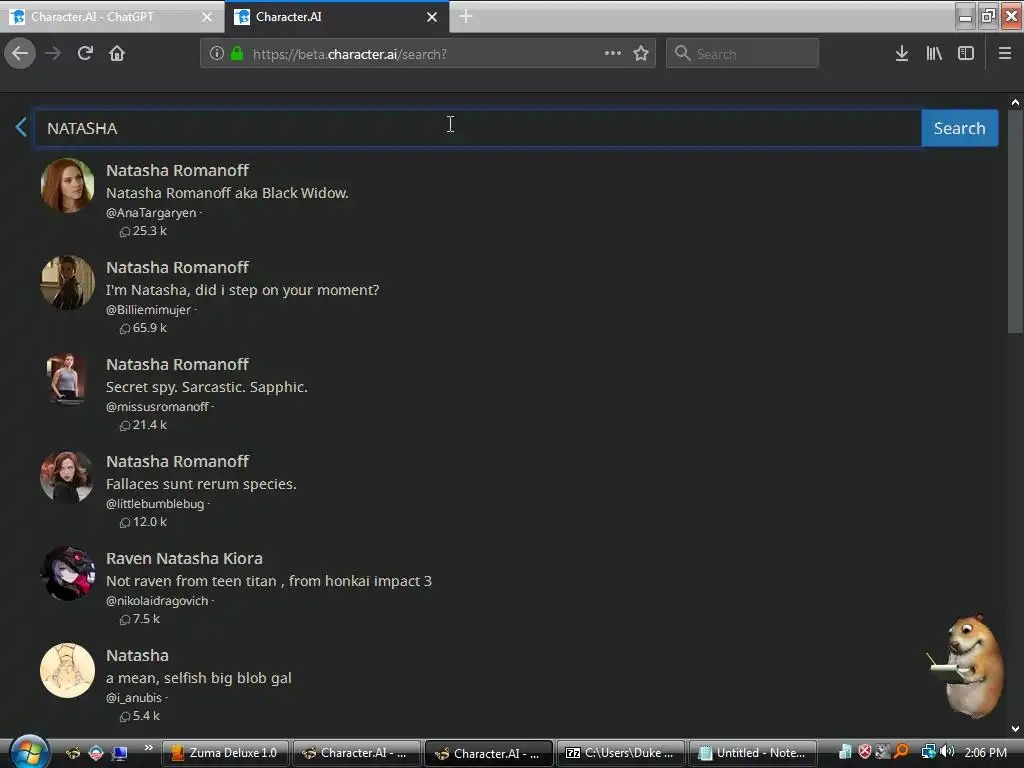Image resolution: width=1024 pixels, height=768 pixels.
Task: Open the browser home page
Action: point(117,54)
